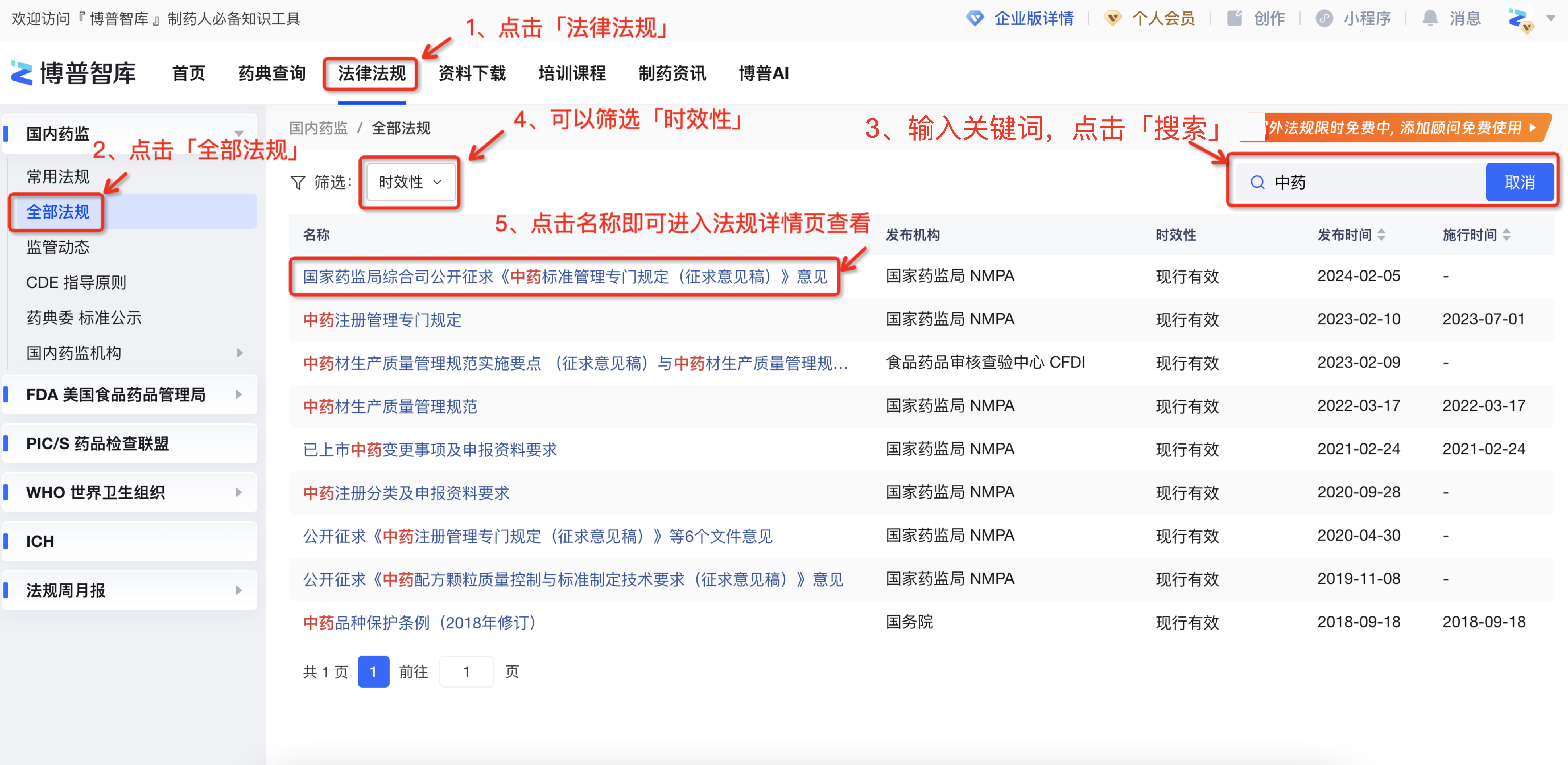Open the 培训课程 navigation tab
The image size is (1568, 765).
pos(572,73)
